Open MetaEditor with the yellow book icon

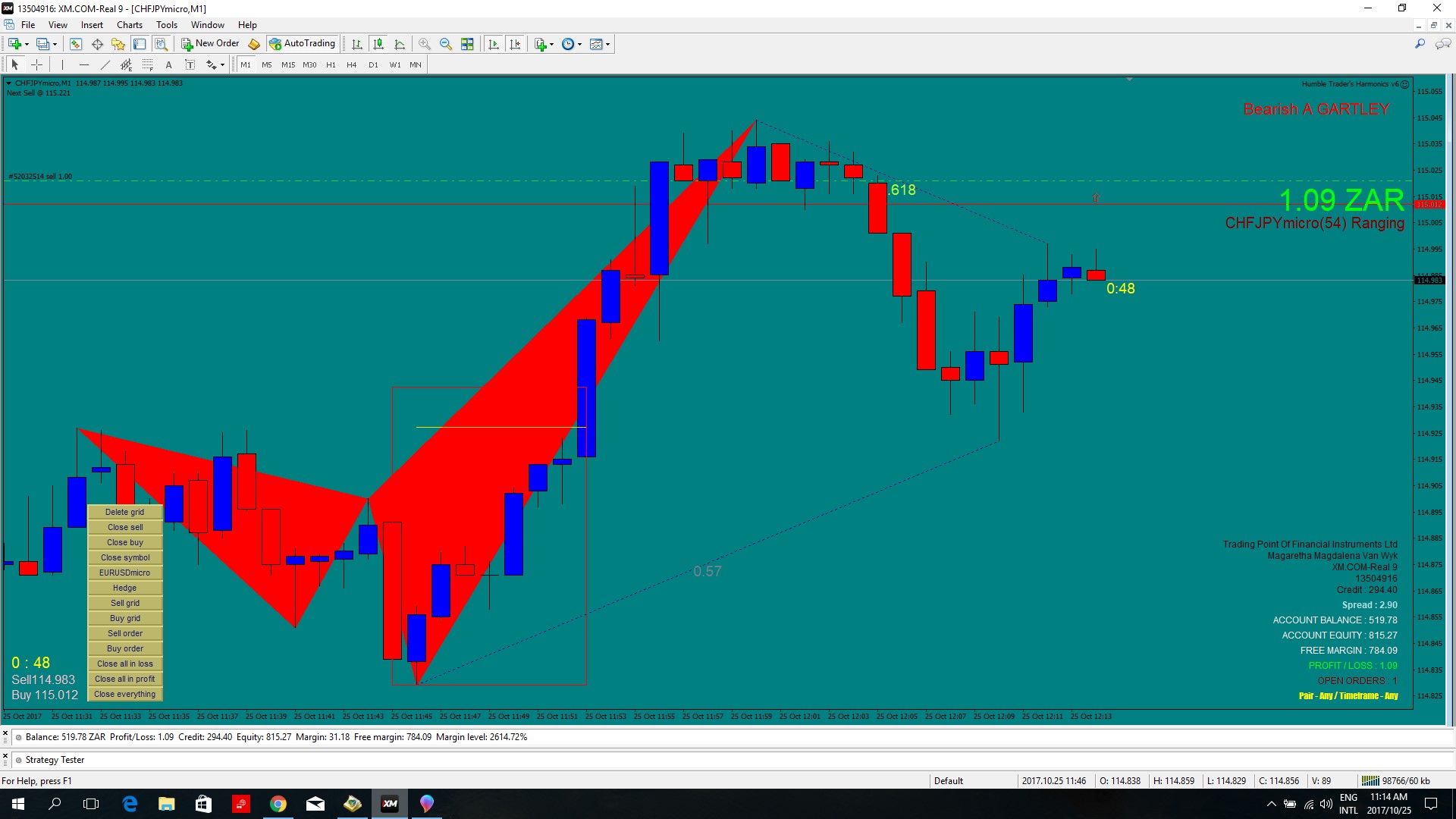tap(254, 44)
